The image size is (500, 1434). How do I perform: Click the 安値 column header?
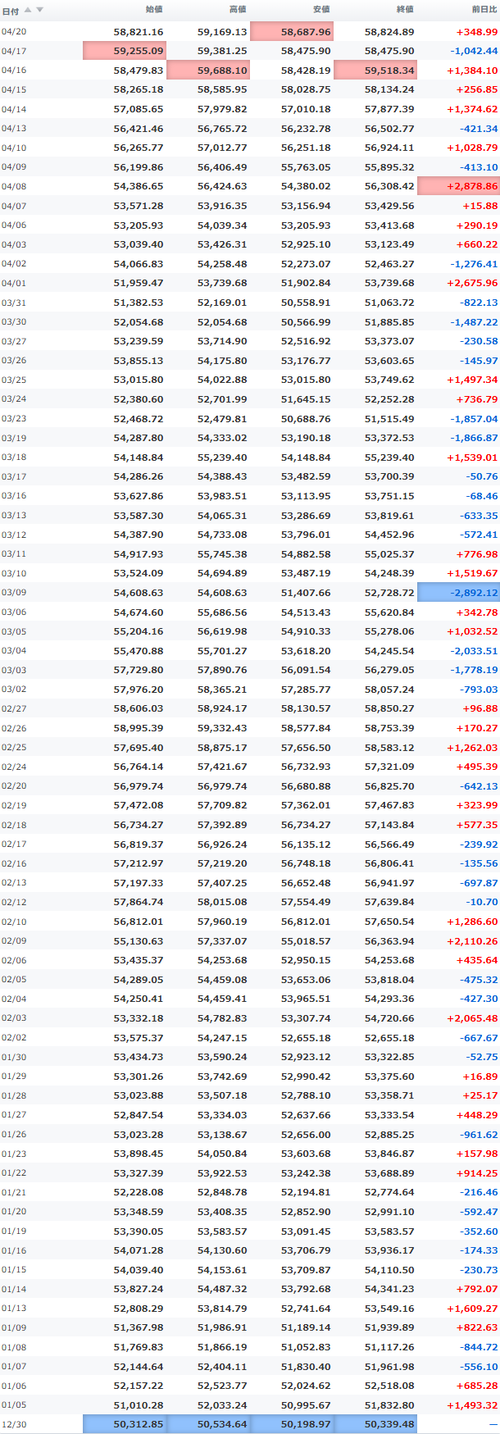[x=322, y=10]
